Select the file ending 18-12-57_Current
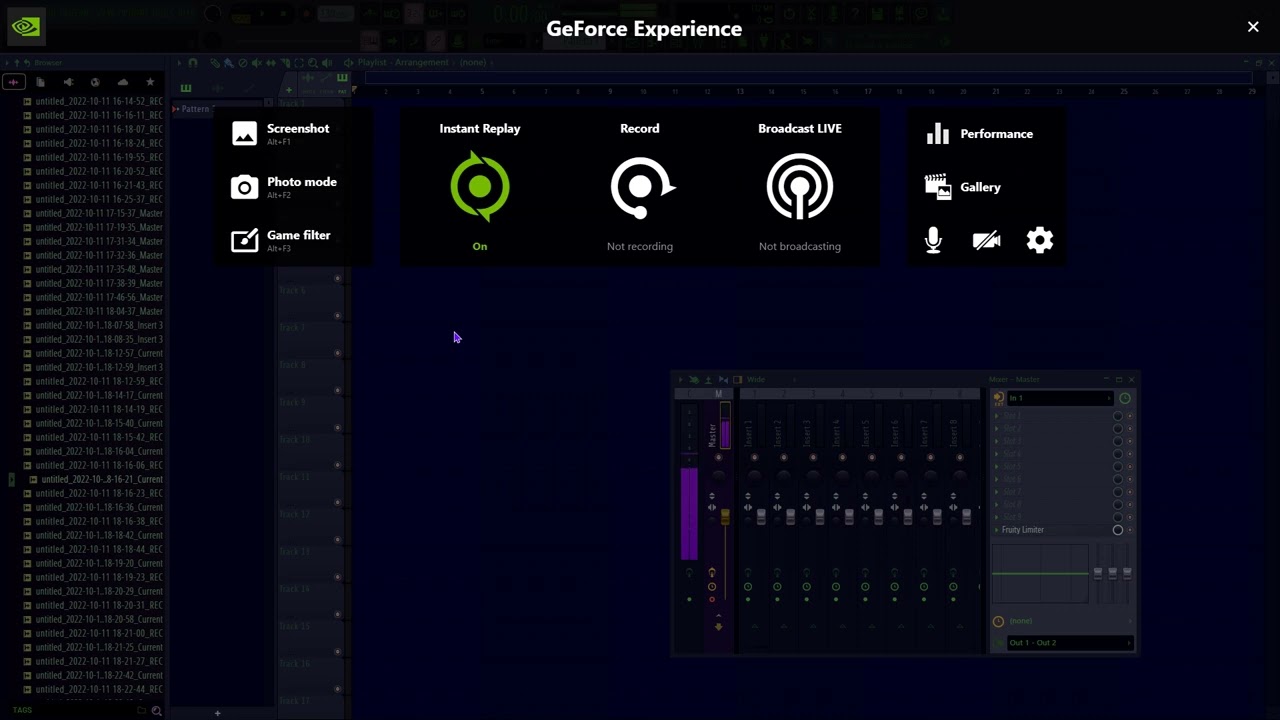This screenshot has width=1280, height=720. [x=93, y=353]
